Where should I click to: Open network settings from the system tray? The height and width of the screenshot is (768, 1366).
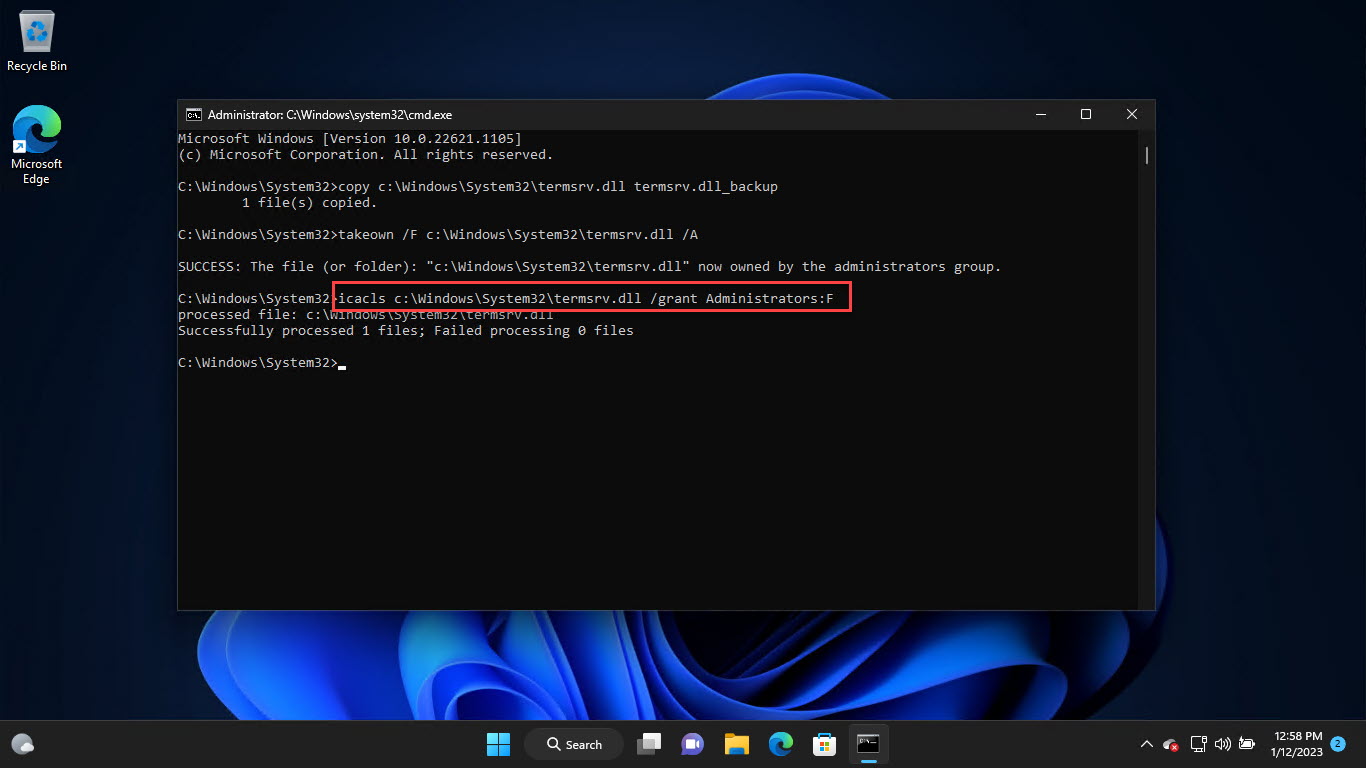(x=1198, y=744)
